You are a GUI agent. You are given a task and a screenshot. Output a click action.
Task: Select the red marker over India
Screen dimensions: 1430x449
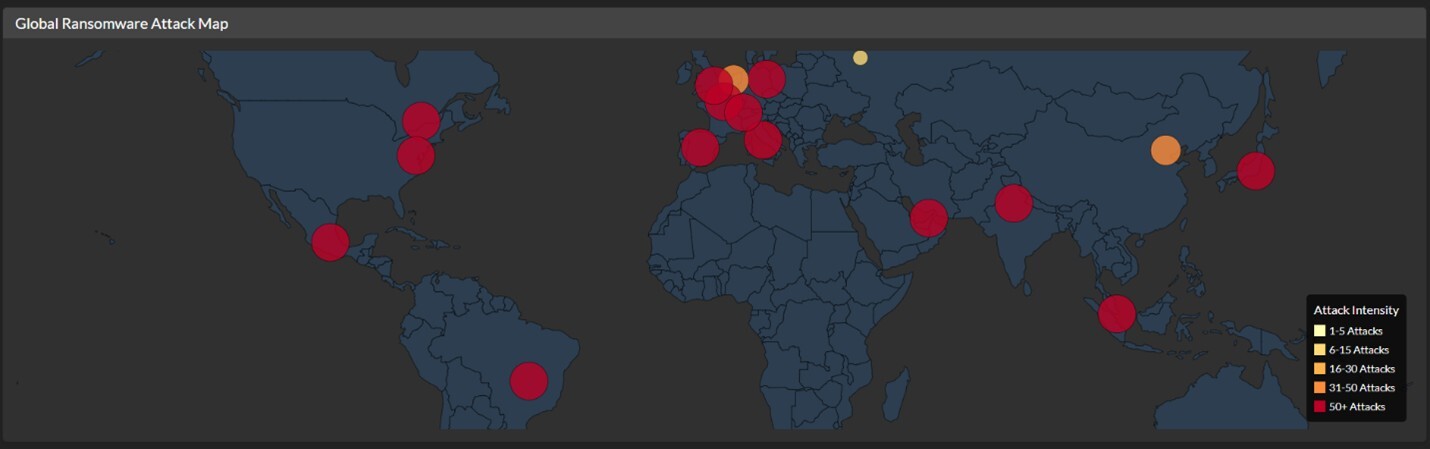coord(1013,203)
